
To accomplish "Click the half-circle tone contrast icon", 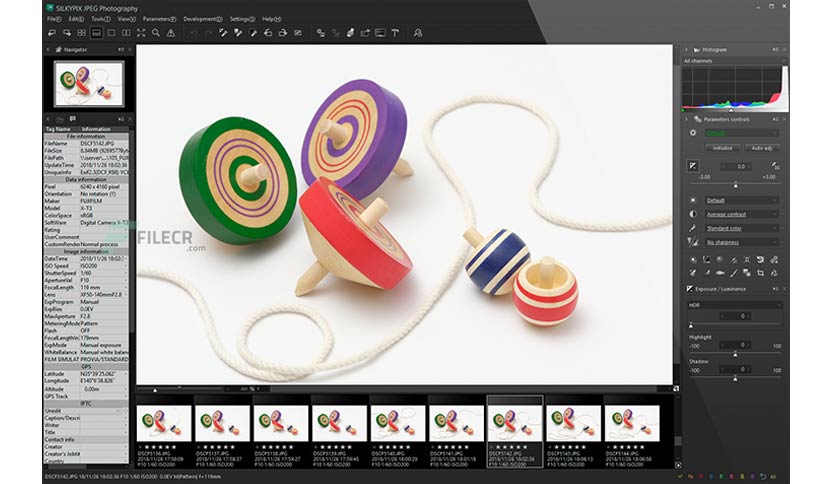I will (693, 214).
